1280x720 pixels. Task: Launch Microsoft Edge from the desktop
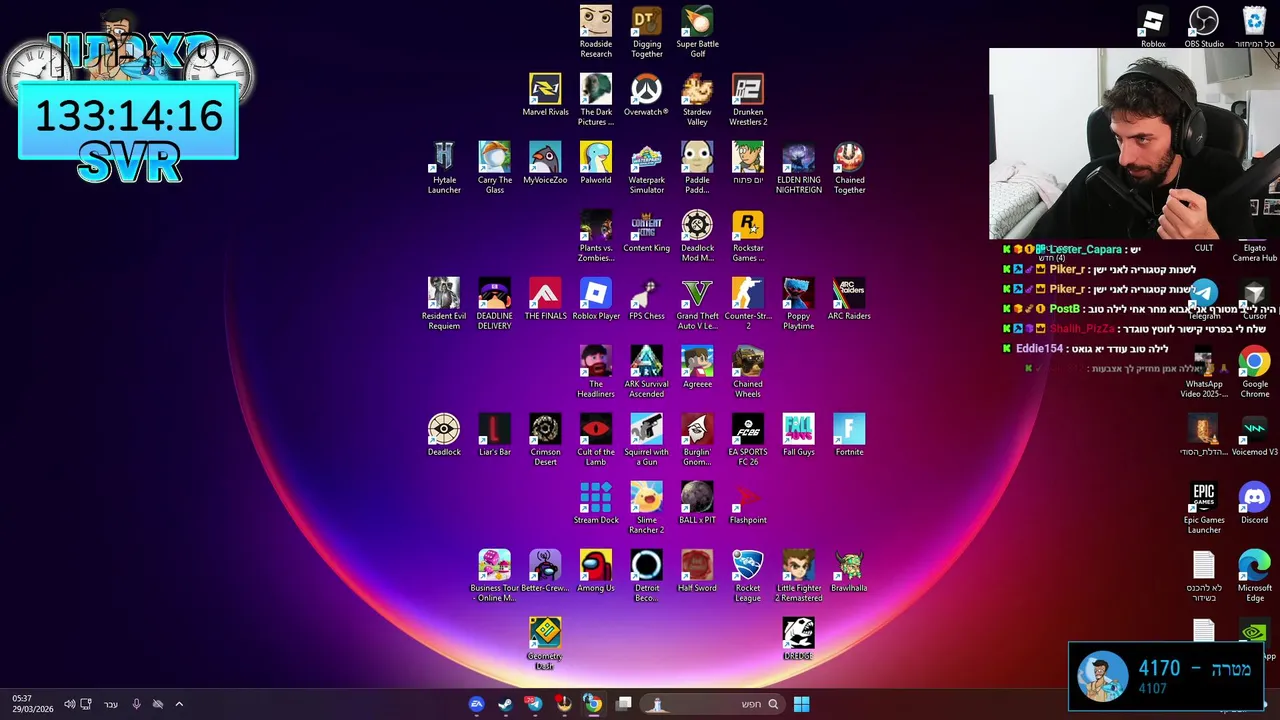(x=1254, y=576)
